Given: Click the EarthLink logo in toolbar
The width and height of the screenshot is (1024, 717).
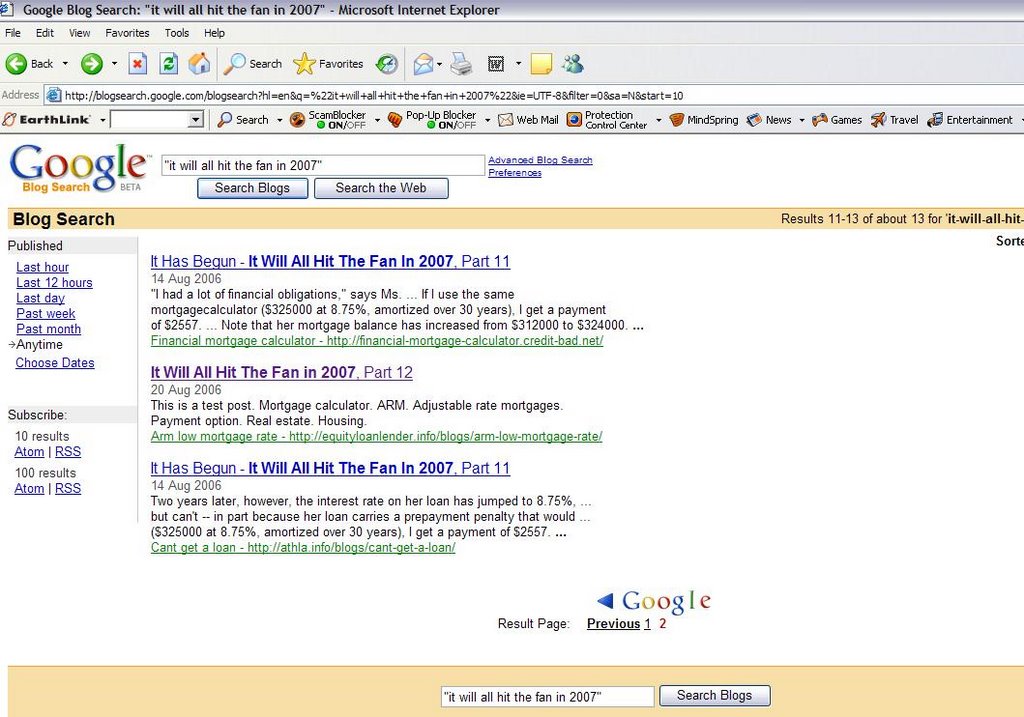Looking at the screenshot, I should coord(46,120).
